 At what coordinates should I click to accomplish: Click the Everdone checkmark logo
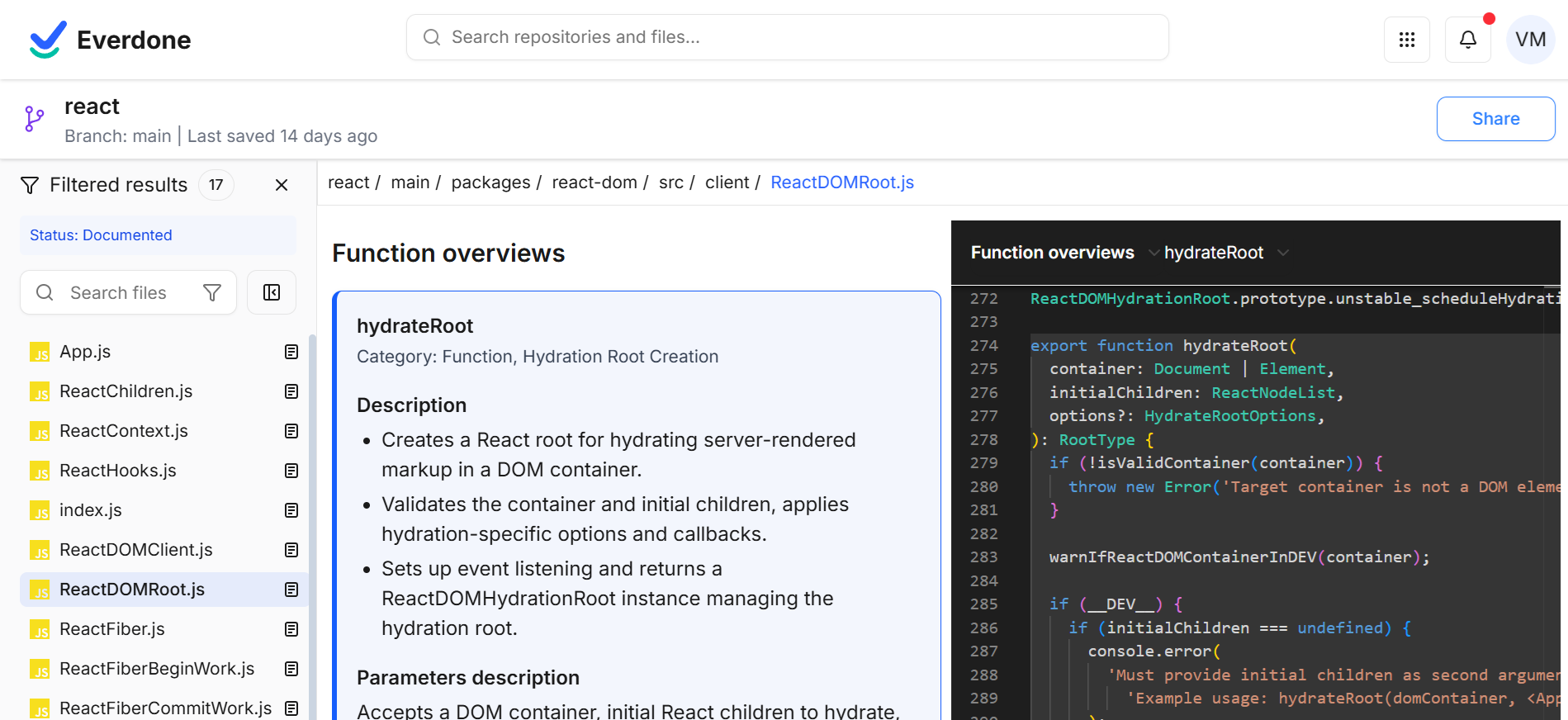coord(48,40)
